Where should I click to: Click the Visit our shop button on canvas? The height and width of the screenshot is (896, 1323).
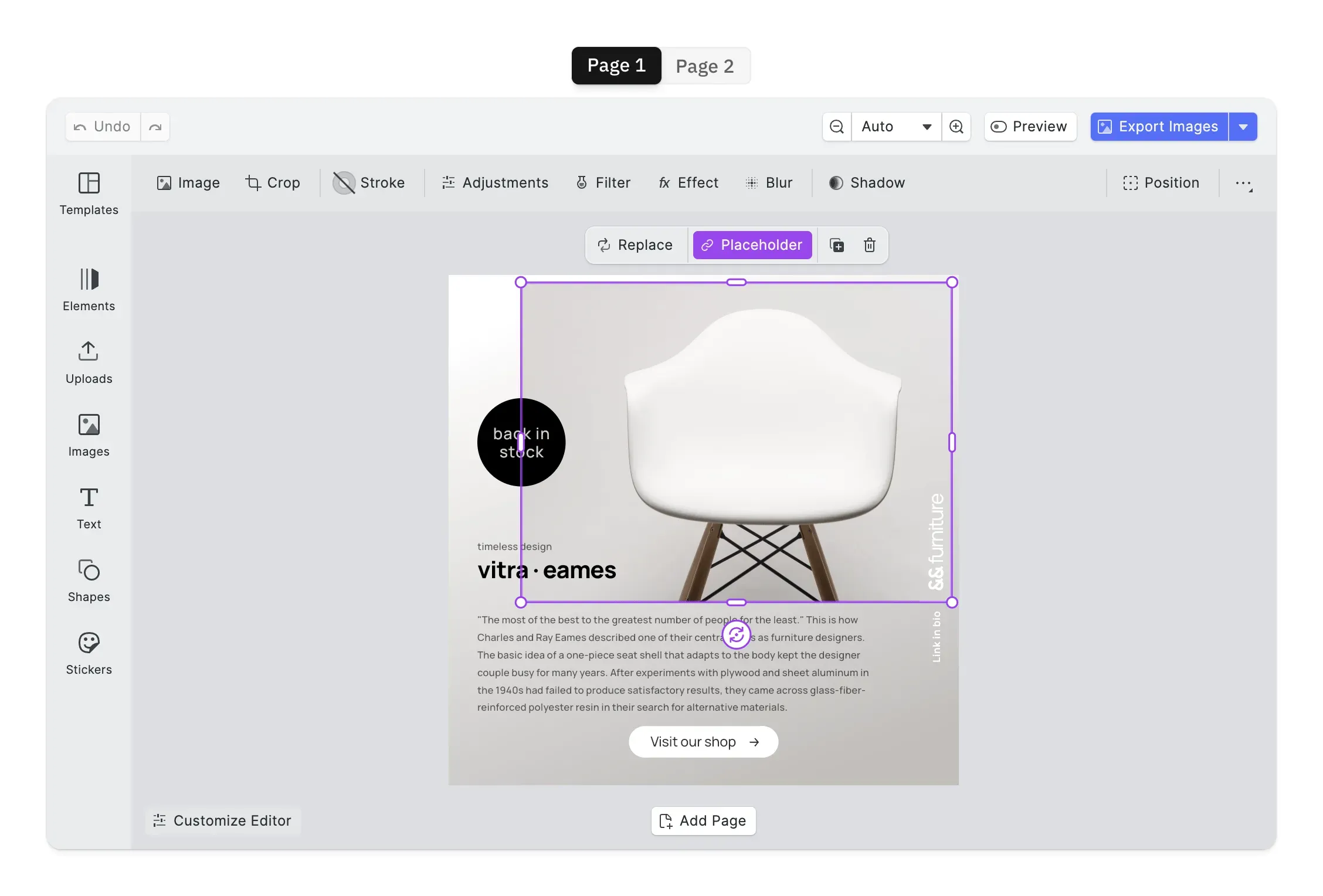[704, 742]
